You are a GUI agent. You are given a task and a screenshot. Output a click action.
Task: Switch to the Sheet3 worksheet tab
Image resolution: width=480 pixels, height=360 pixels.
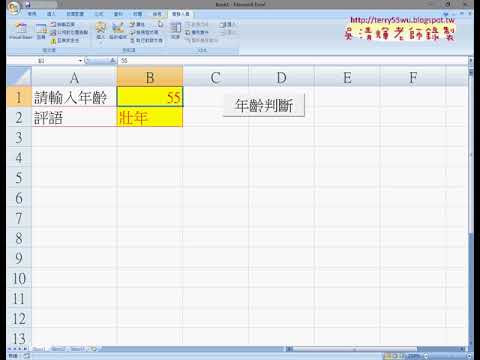(78, 349)
